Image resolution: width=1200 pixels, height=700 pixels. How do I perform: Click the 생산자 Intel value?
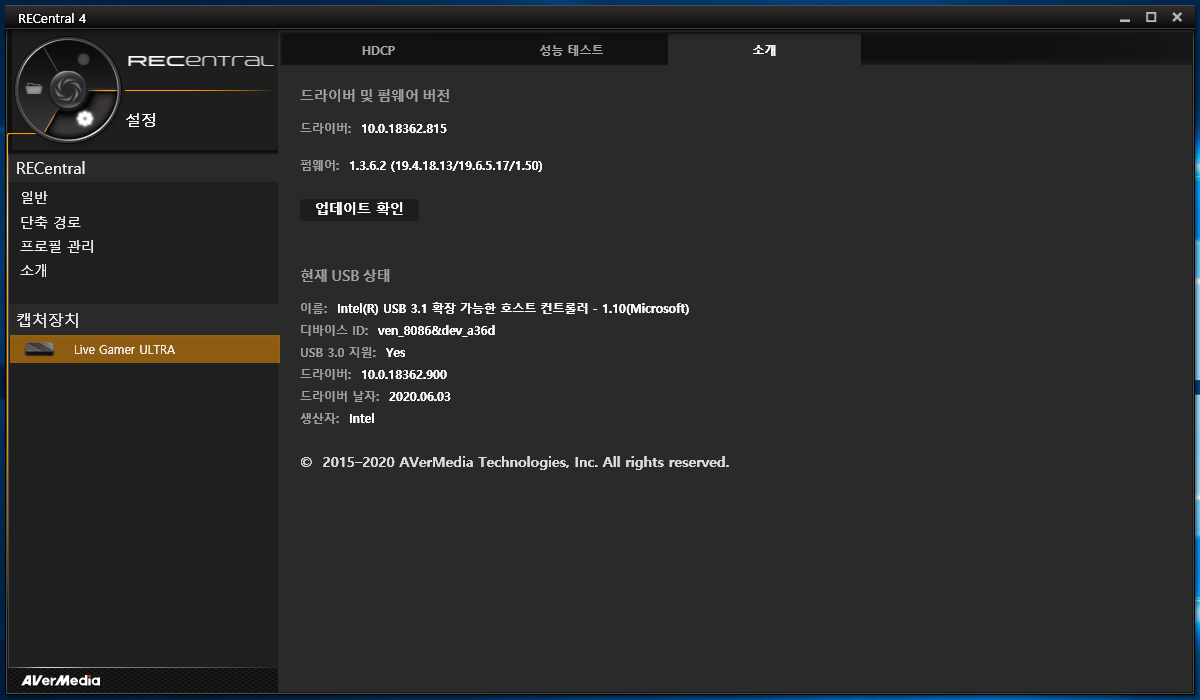click(x=362, y=419)
